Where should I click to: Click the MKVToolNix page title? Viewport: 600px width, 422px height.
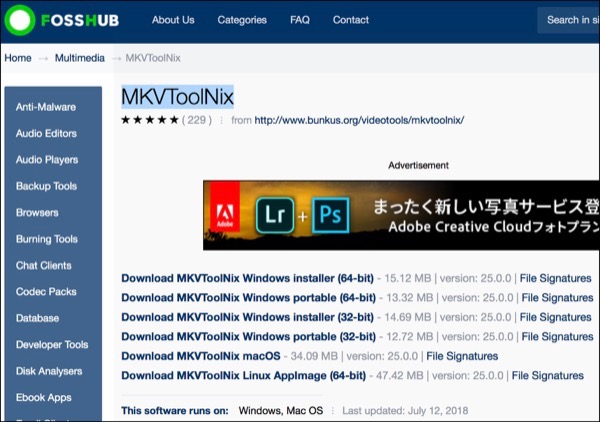(x=178, y=97)
